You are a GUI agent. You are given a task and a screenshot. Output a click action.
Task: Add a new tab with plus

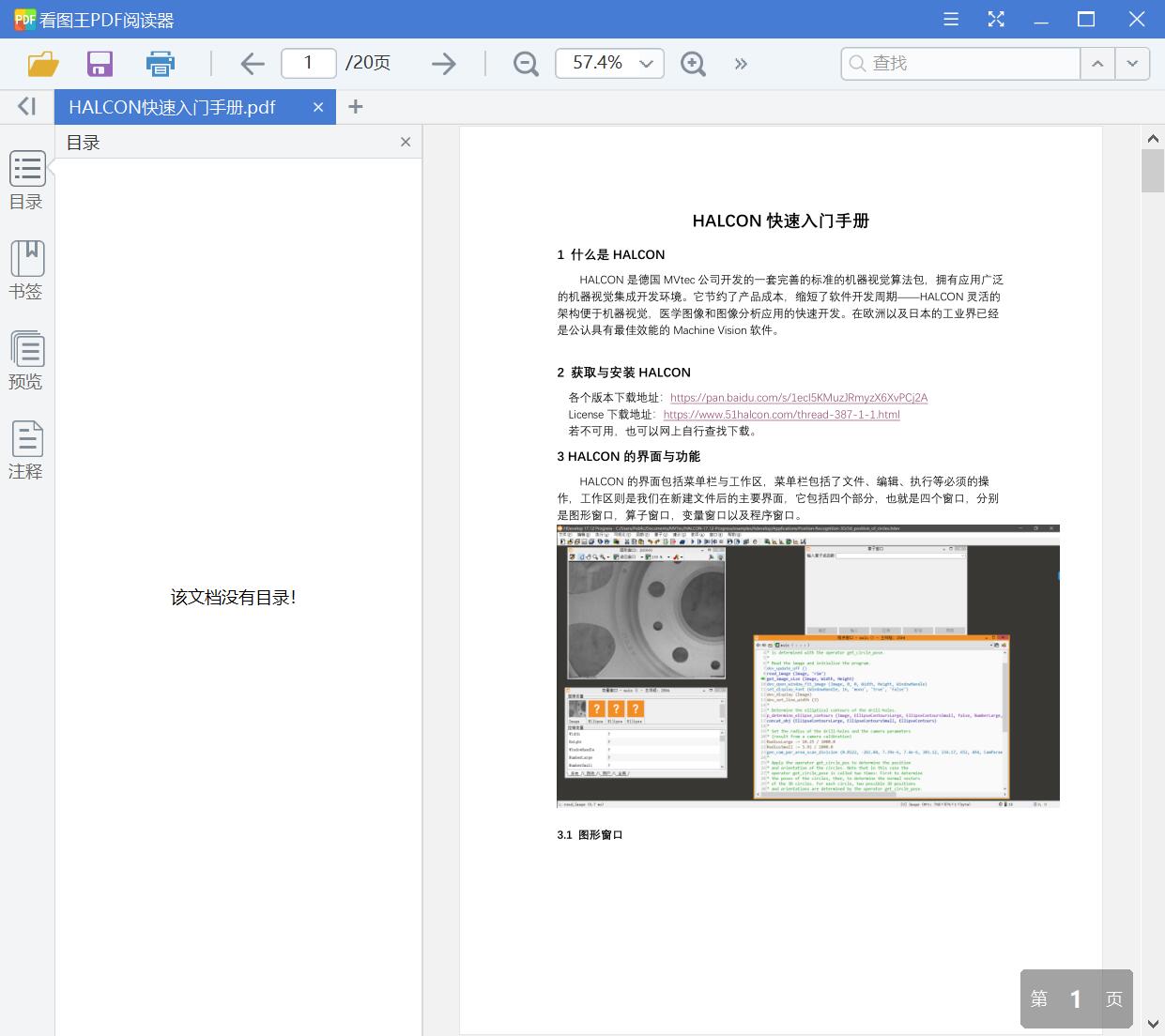click(355, 107)
